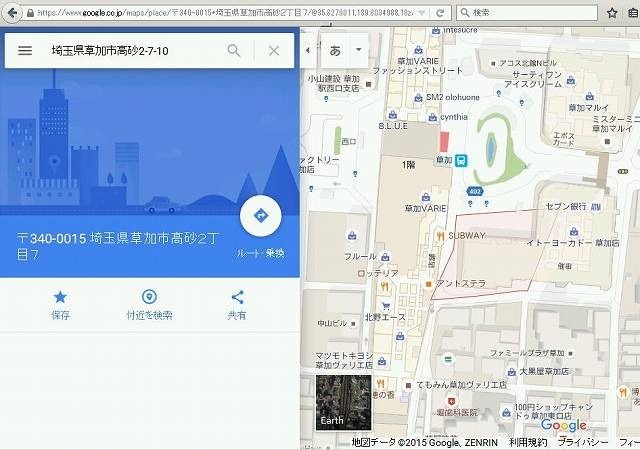Click the アントステラ orange marker
The image size is (640, 450).
[x=428, y=284]
